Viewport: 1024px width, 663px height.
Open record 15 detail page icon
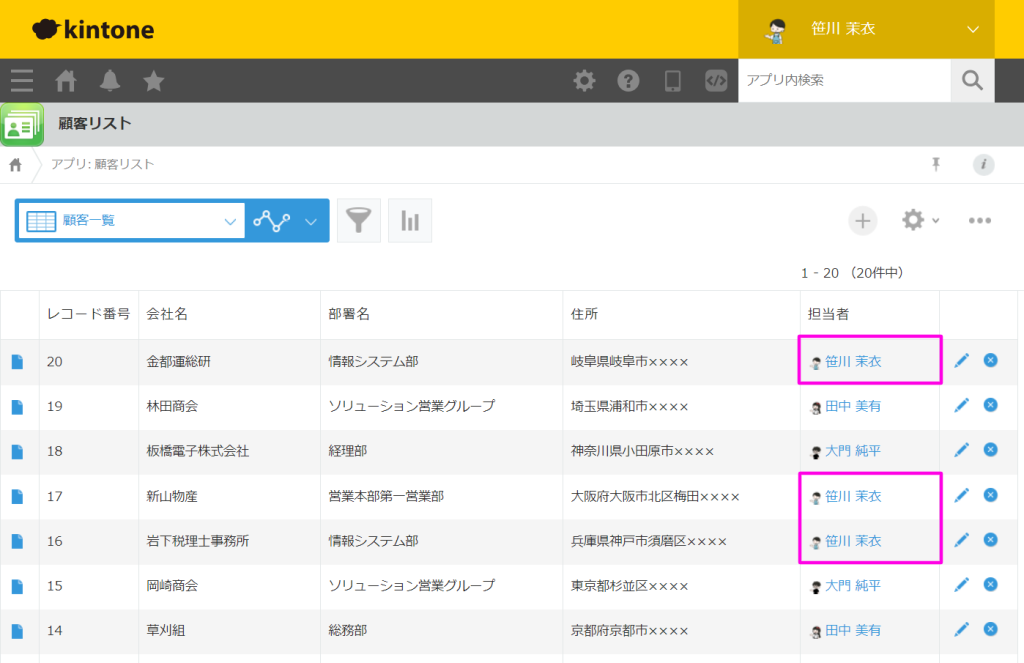click(18, 586)
